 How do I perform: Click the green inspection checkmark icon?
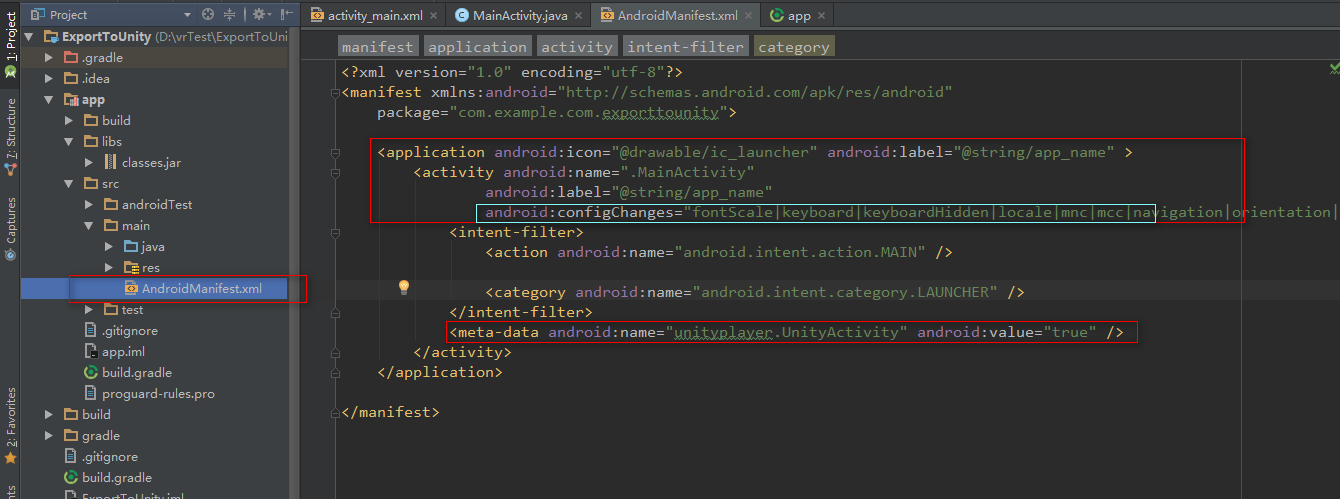coord(1334,68)
